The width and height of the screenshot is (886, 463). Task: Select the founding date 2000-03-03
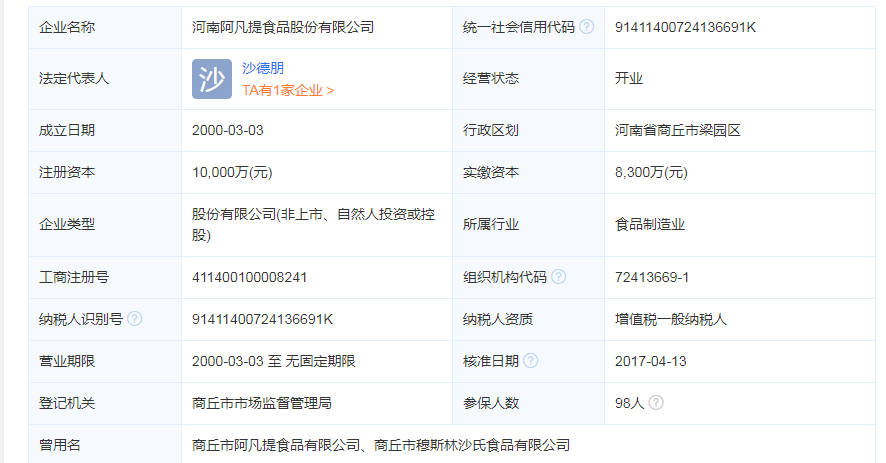(228, 130)
